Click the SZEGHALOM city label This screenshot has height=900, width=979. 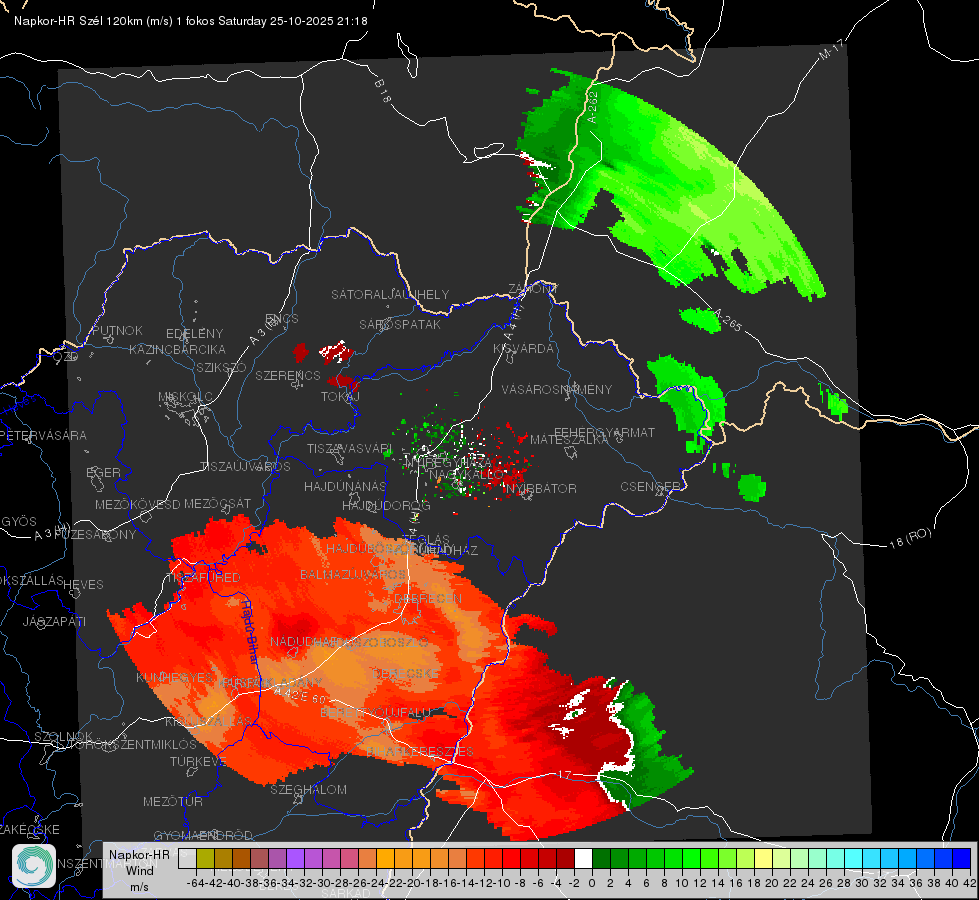point(308,789)
